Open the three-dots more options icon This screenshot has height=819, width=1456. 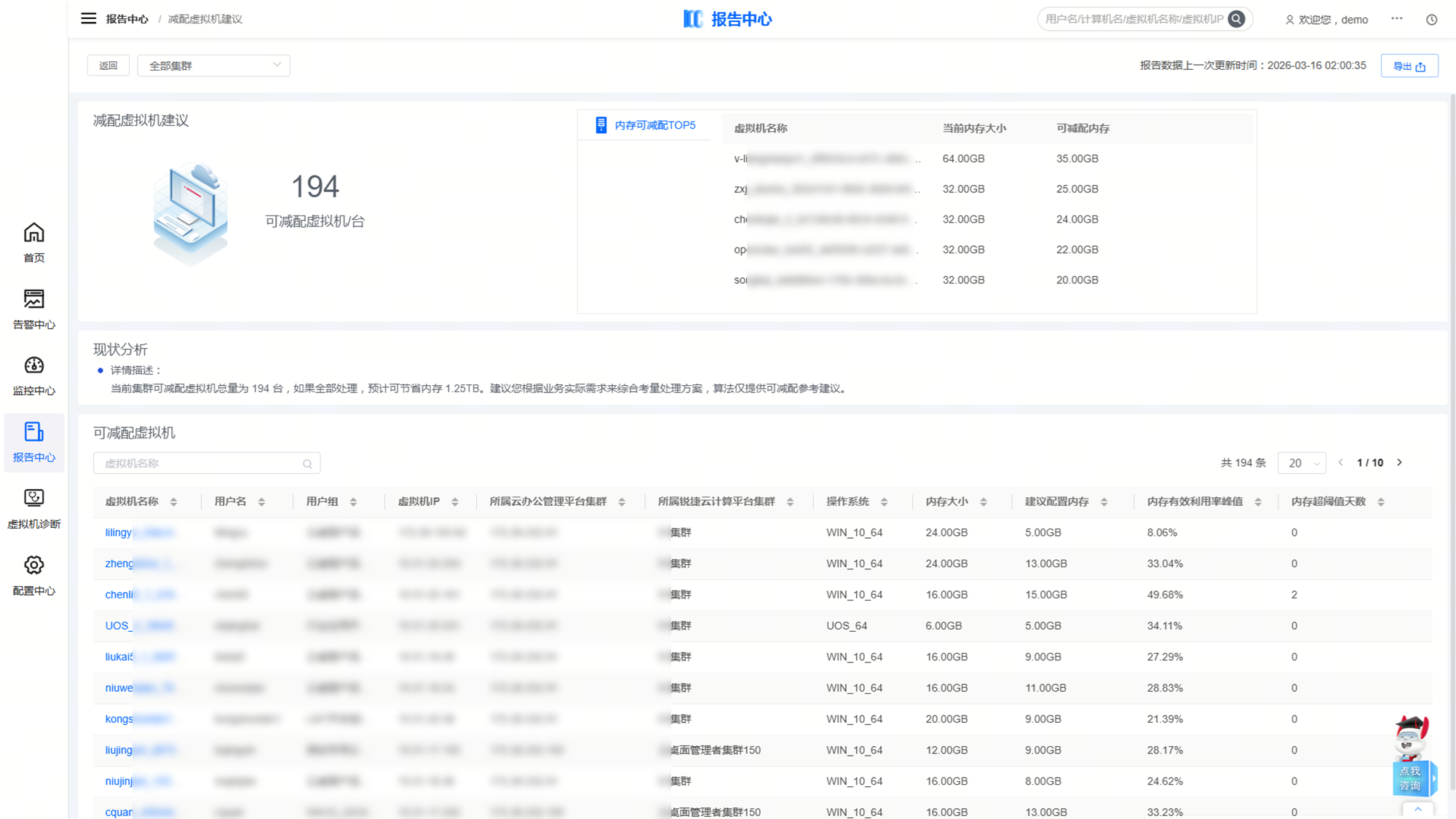point(1396,19)
